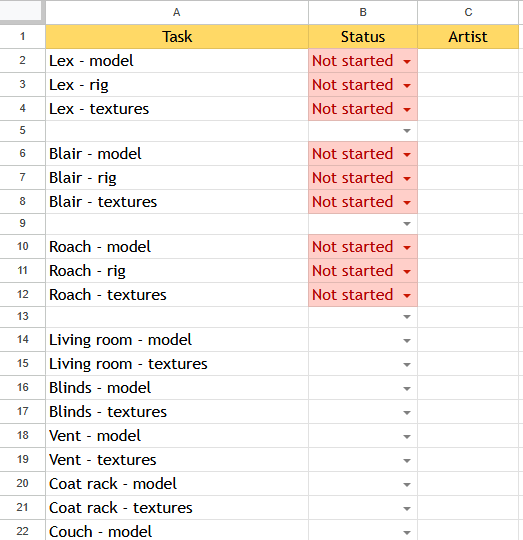Select column B header
This screenshot has width=523, height=540.
[363, 12]
